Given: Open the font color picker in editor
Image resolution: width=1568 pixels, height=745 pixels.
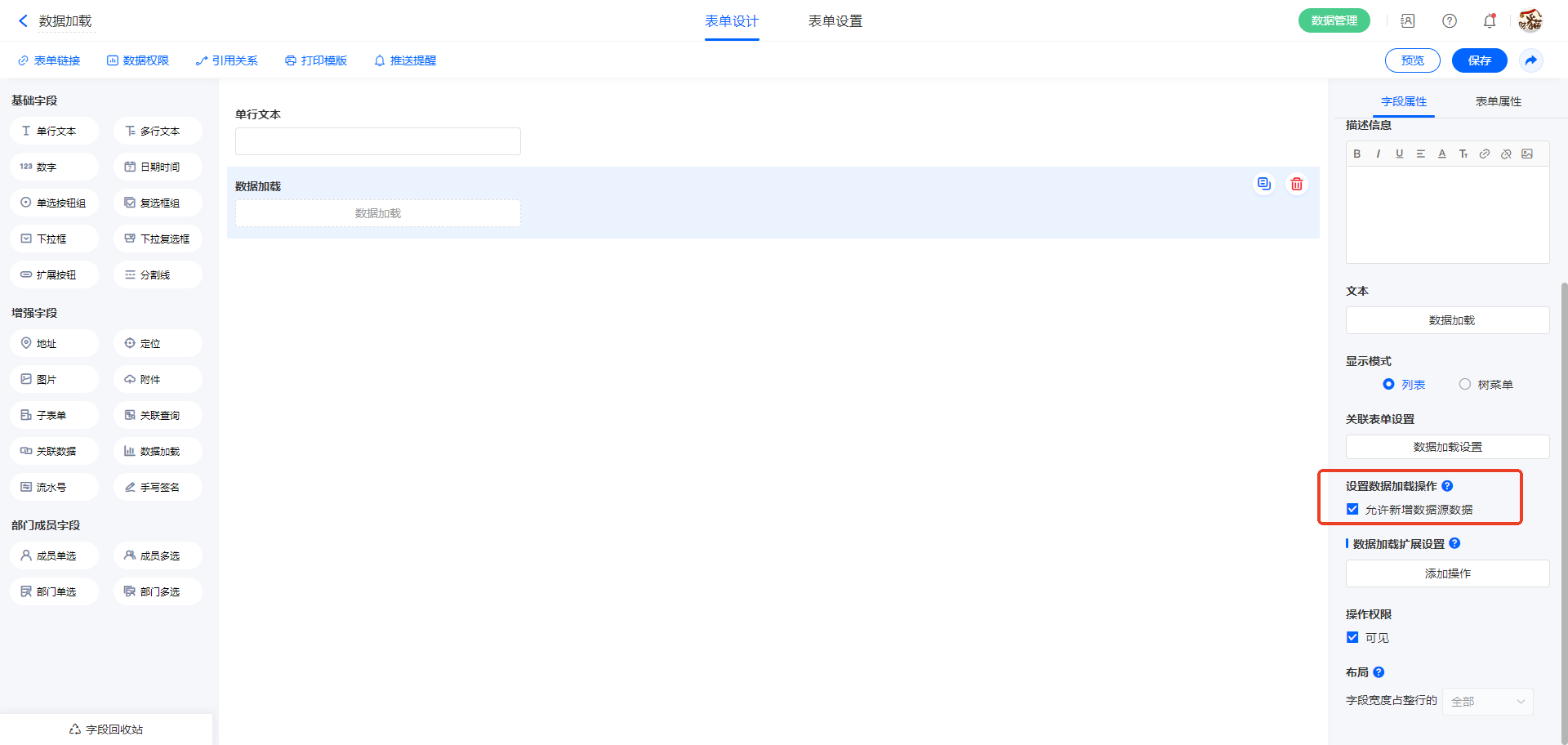Looking at the screenshot, I should coord(1442,154).
